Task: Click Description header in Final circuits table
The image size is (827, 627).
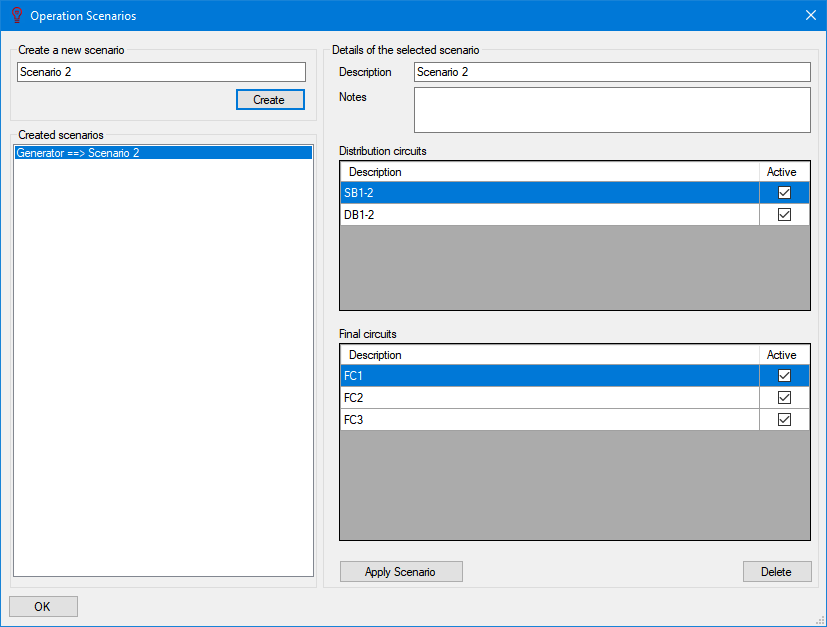Action: [x=550, y=355]
